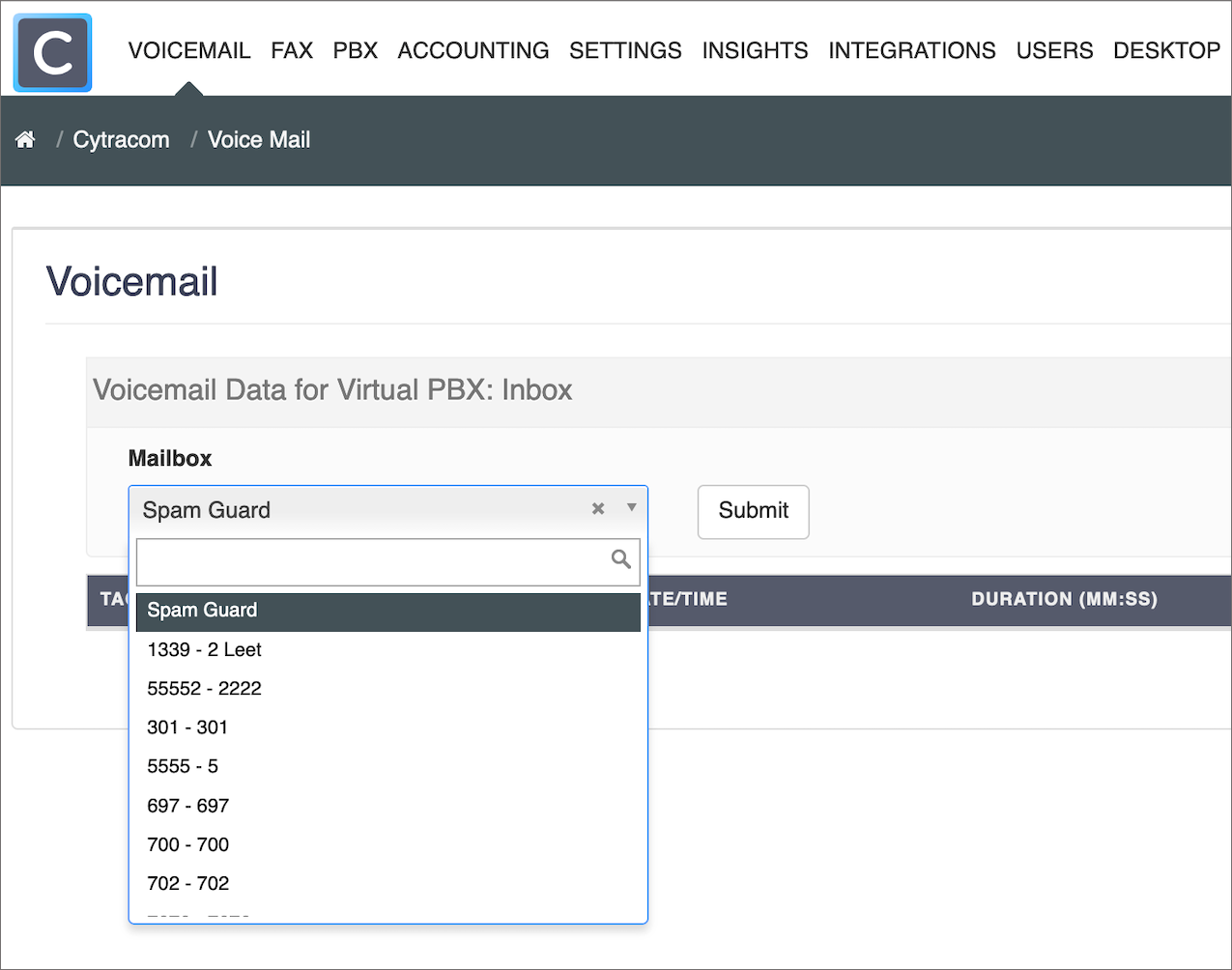Open the INSIGHTS menu
The width and height of the screenshot is (1232, 970).
755,50
